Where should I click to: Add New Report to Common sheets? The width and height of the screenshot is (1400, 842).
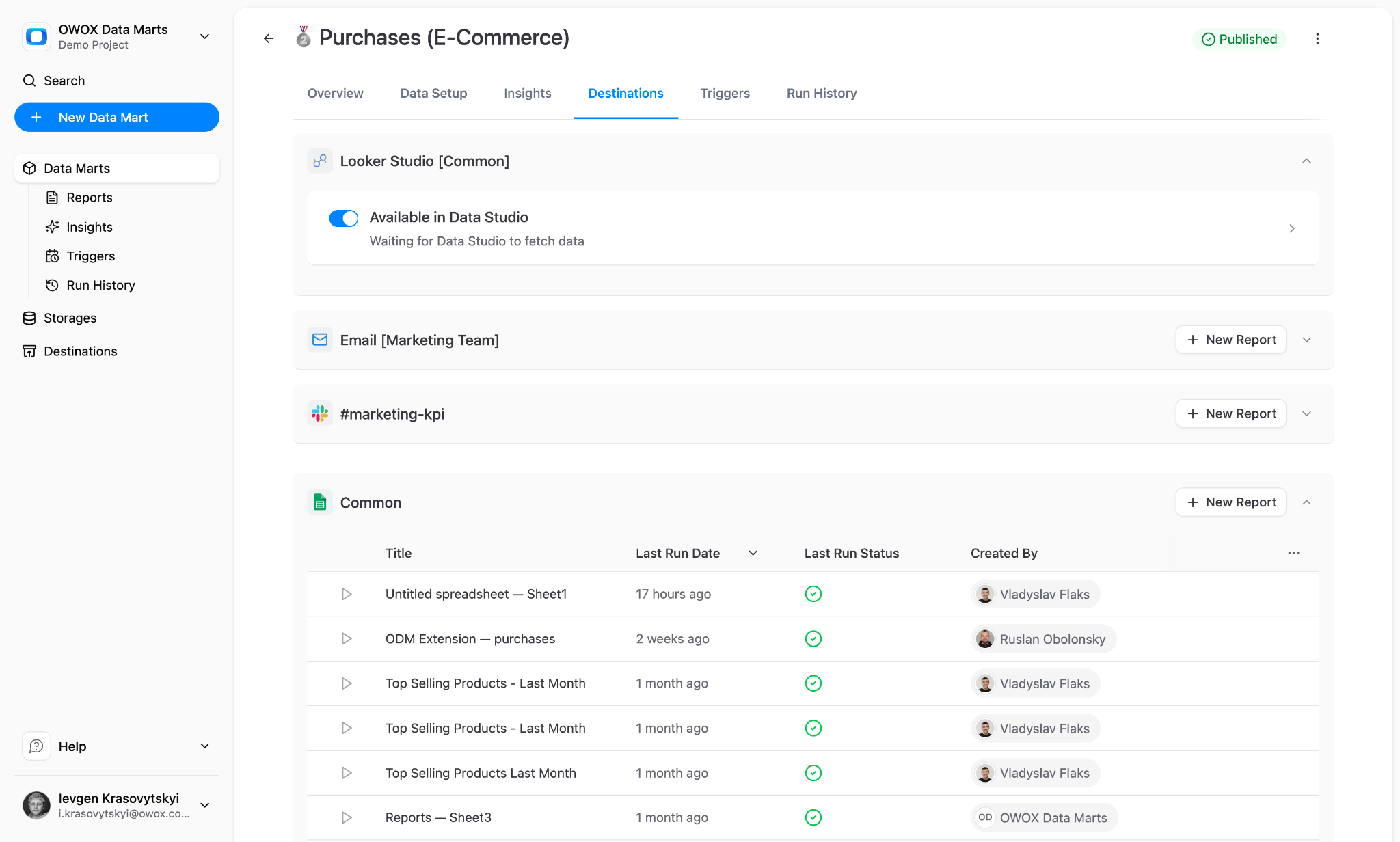click(x=1230, y=502)
